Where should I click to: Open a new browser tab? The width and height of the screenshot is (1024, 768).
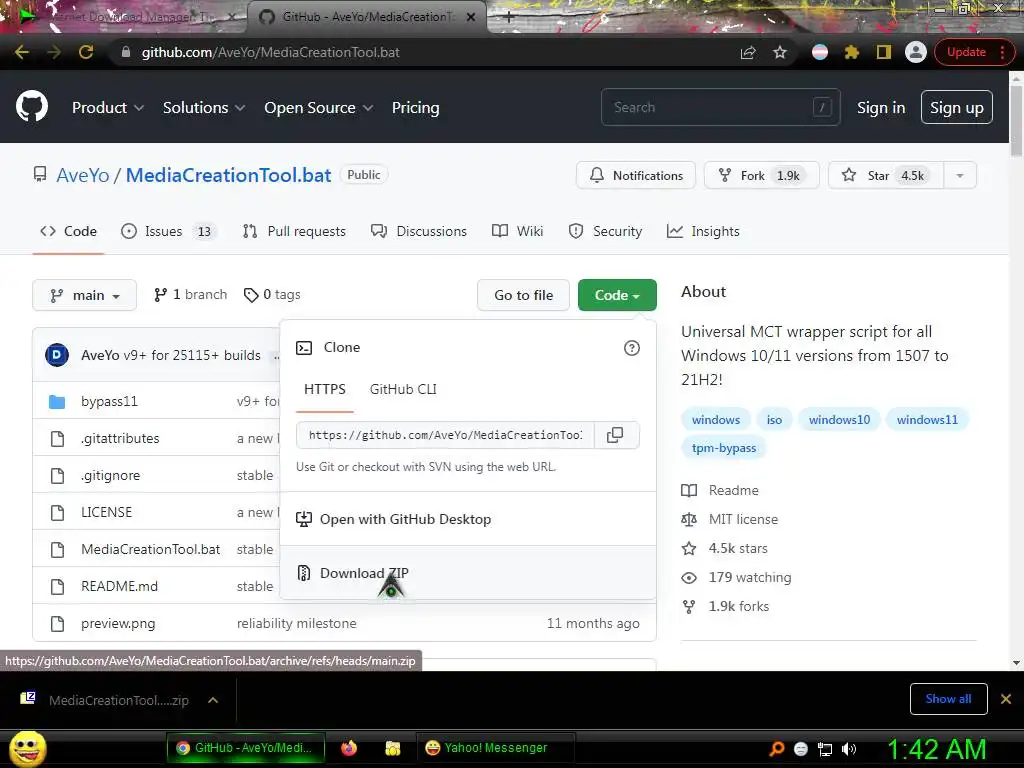[509, 17]
